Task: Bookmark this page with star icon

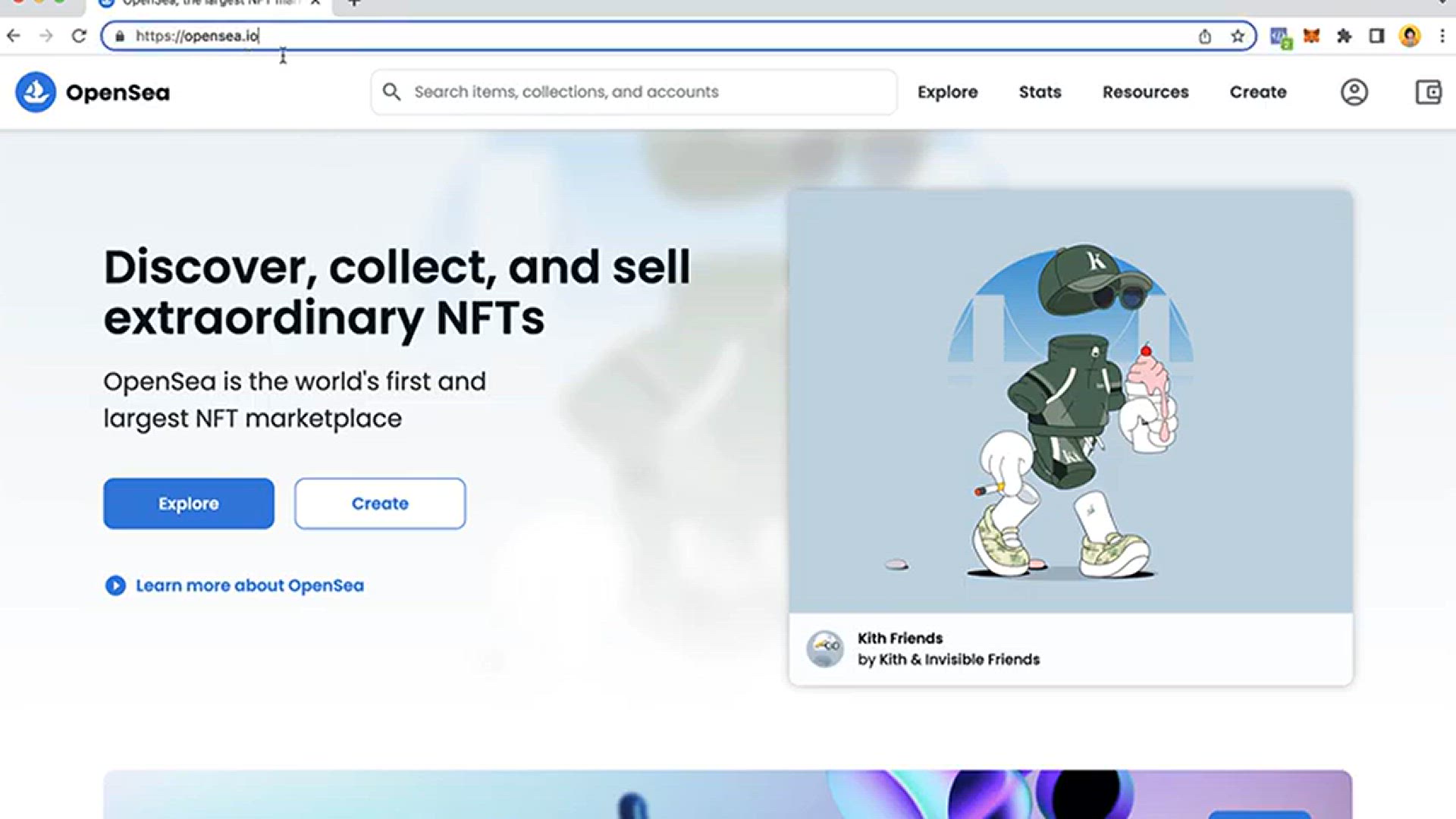Action: (x=1238, y=36)
